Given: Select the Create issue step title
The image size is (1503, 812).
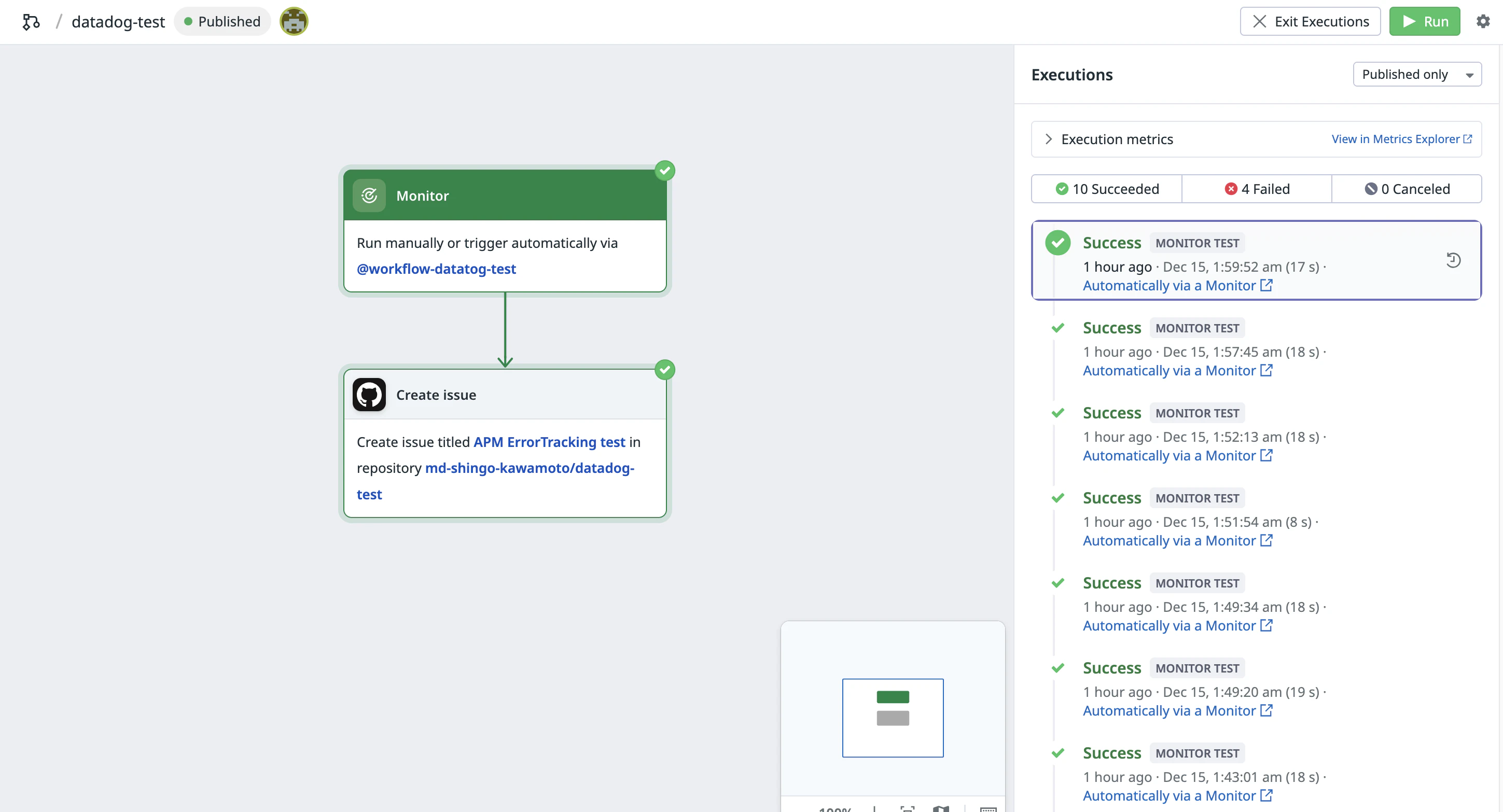Looking at the screenshot, I should 436,395.
